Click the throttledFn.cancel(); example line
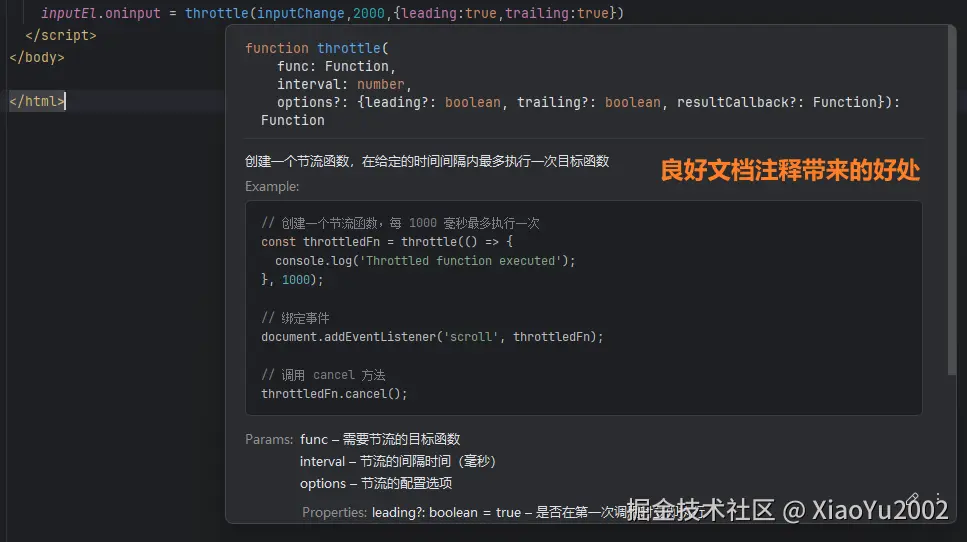Screen dimensions: 967x542 click(x=334, y=393)
